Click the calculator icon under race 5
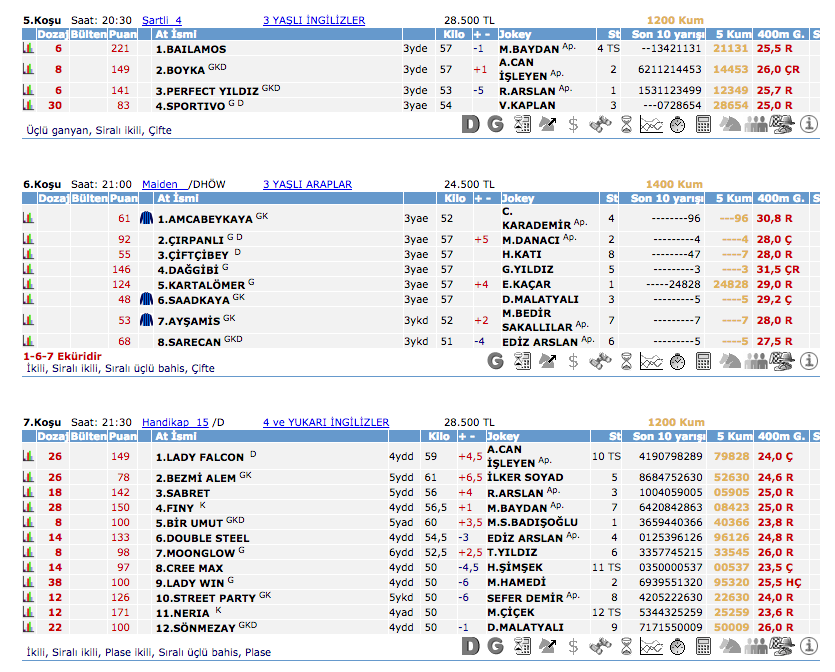Viewport: 835px width, 672px height. (x=704, y=124)
